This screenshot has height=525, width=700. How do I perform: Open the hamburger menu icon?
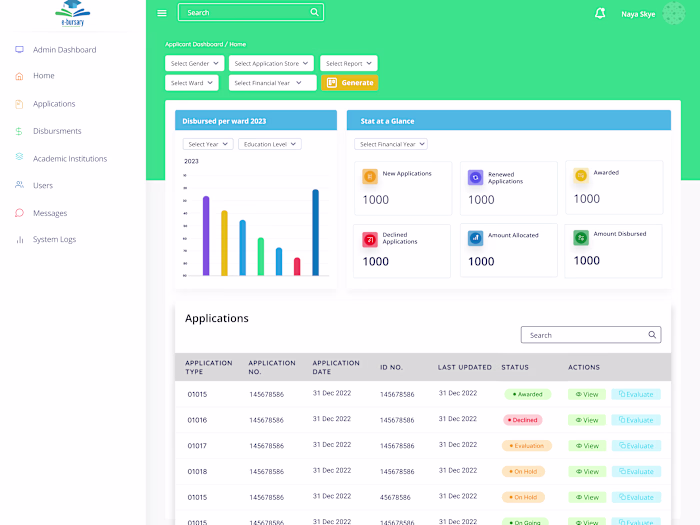pos(162,13)
